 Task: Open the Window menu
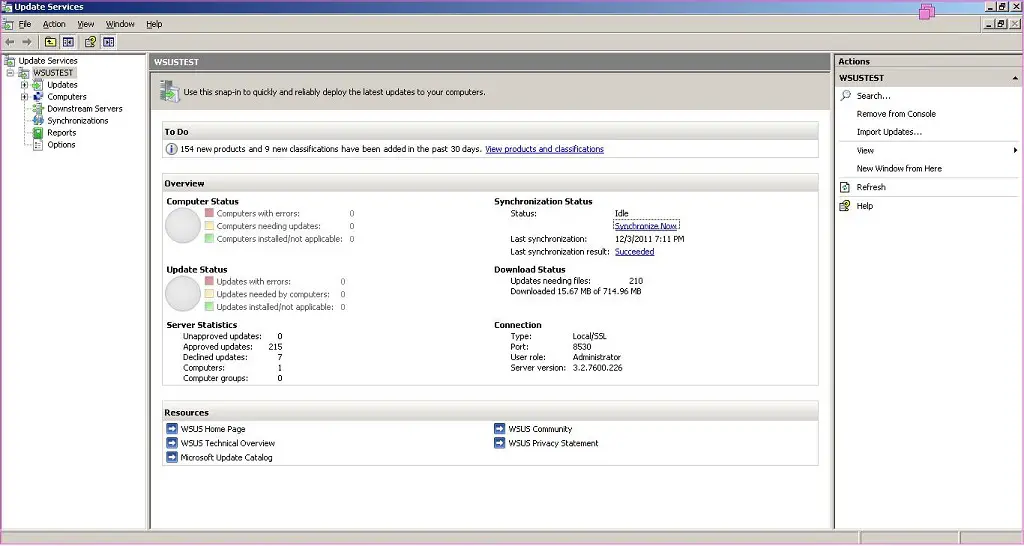tap(120, 24)
